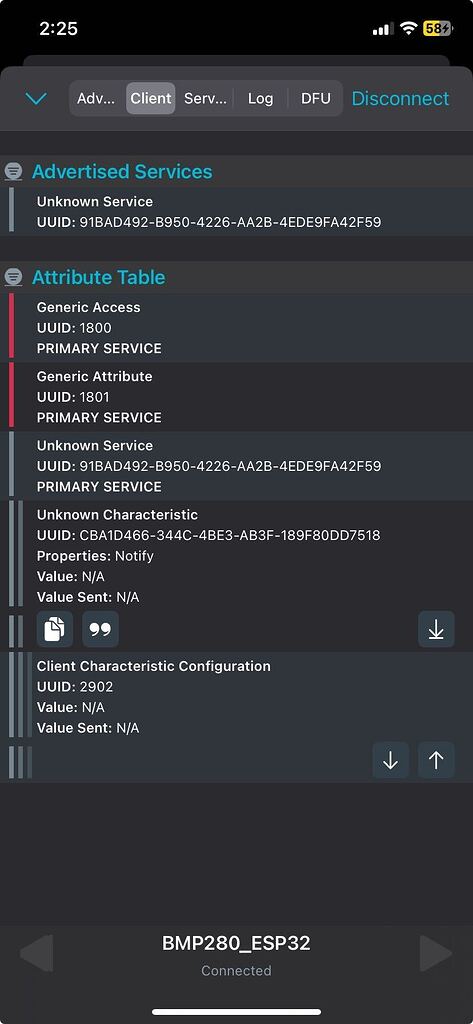Collapse the device panel with the chevron
The image size is (473, 1024).
pyautogui.click(x=36, y=99)
